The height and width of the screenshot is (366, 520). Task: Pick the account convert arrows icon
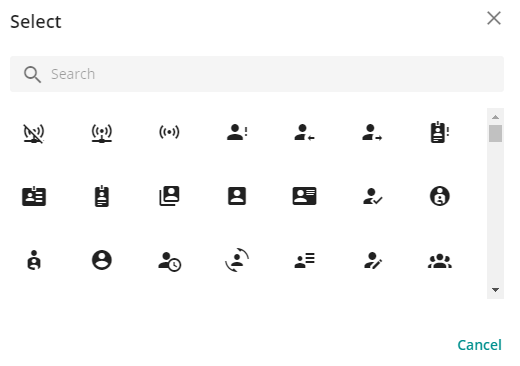(237, 260)
